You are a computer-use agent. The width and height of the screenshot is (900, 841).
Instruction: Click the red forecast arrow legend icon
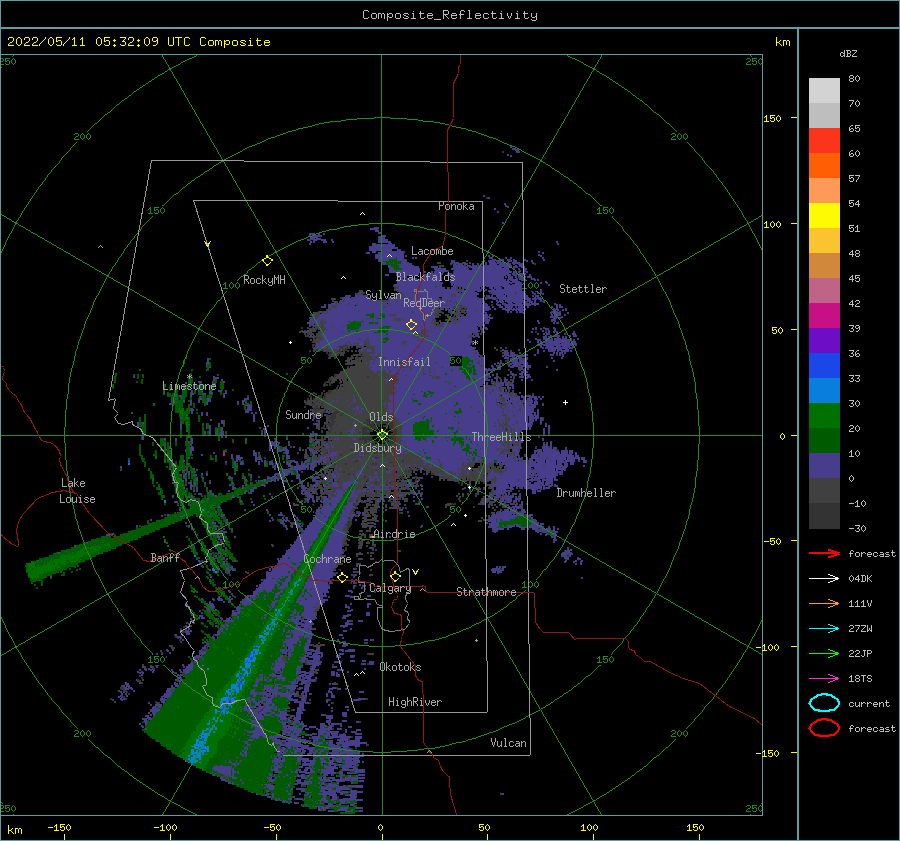point(824,553)
